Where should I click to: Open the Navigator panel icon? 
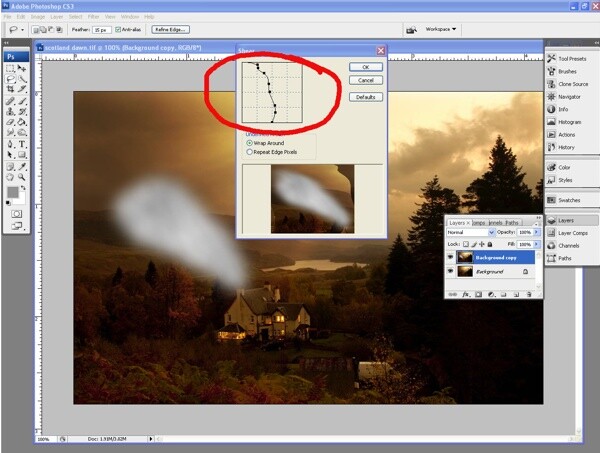[551, 97]
